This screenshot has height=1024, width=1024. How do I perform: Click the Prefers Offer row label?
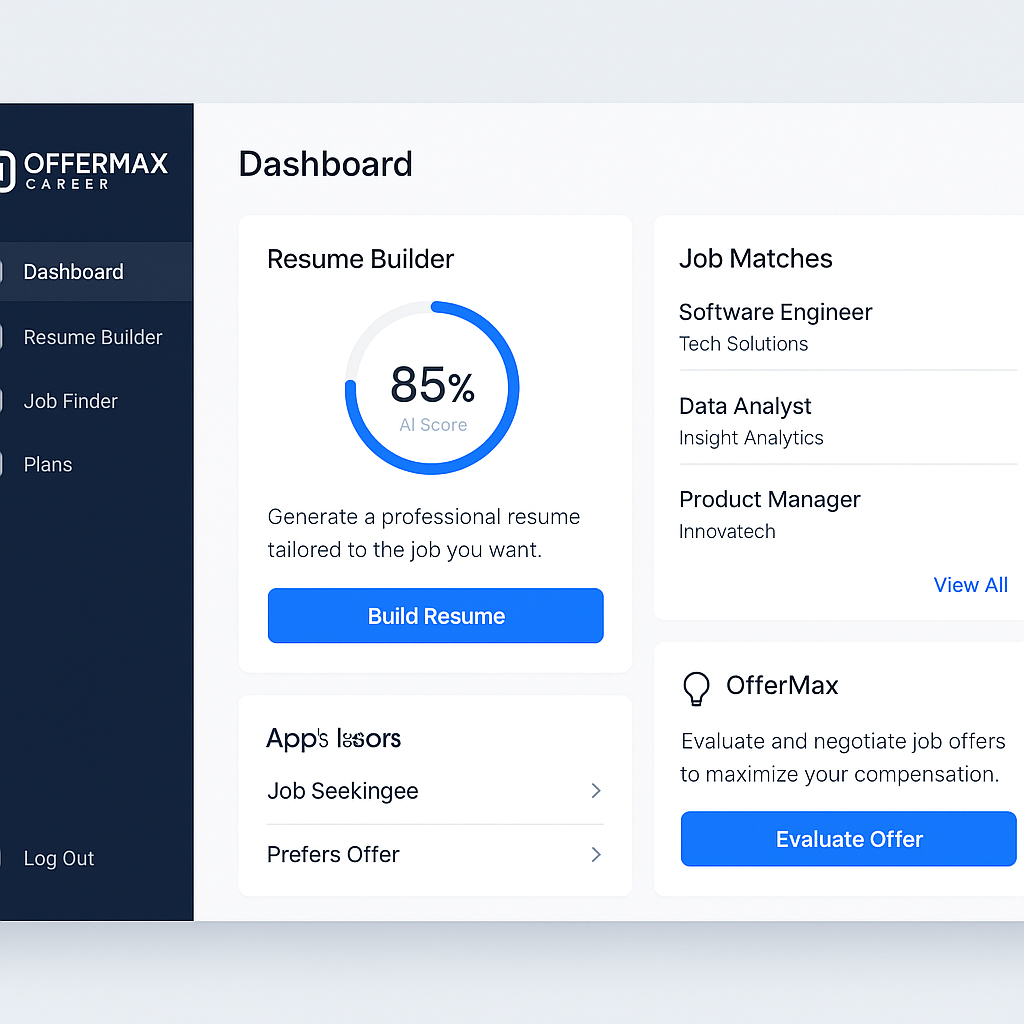tap(333, 855)
